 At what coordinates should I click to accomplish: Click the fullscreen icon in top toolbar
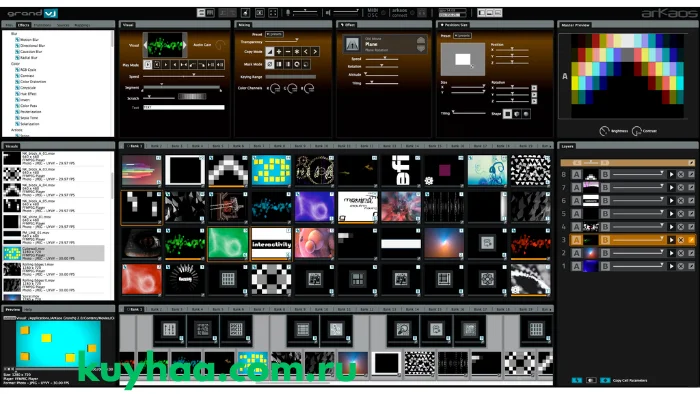point(273,13)
